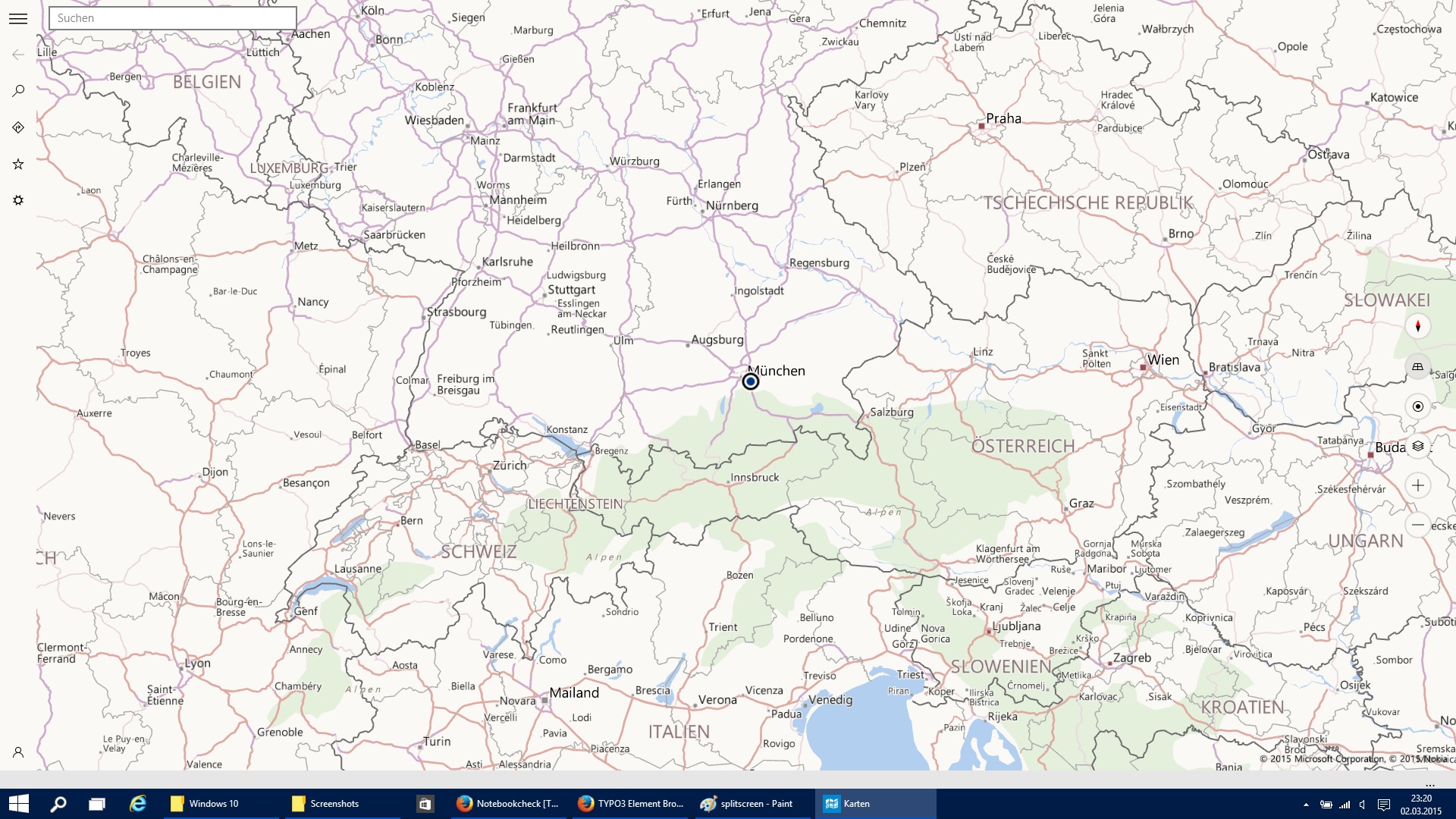1456x819 pixels.
Task: Click the Salzburg label on the map
Action: tap(892, 412)
